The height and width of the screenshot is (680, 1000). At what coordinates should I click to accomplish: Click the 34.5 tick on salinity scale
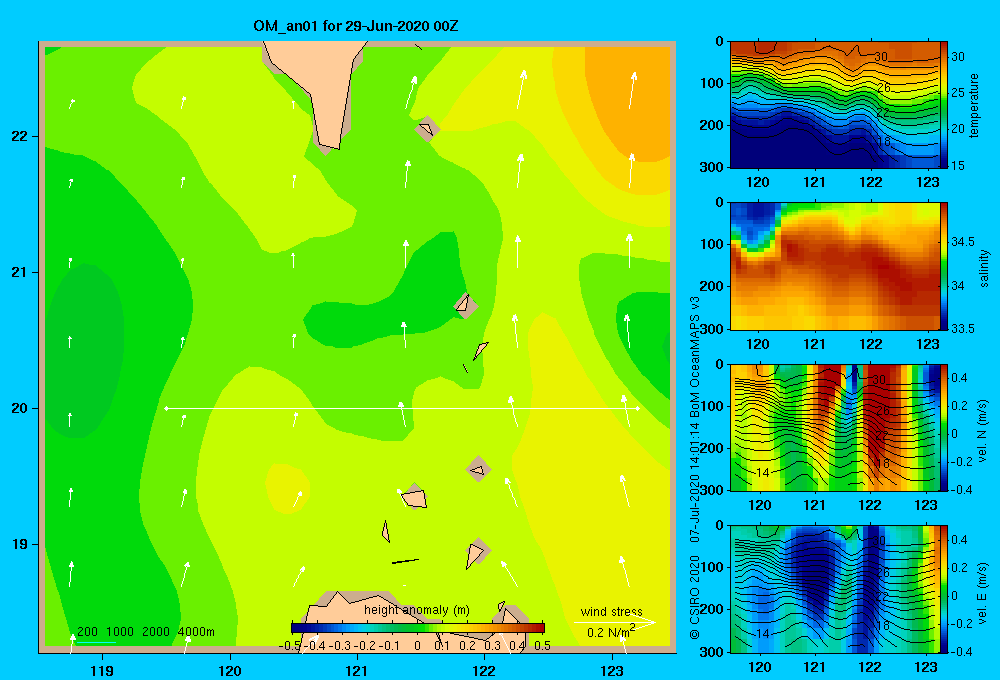[962, 242]
